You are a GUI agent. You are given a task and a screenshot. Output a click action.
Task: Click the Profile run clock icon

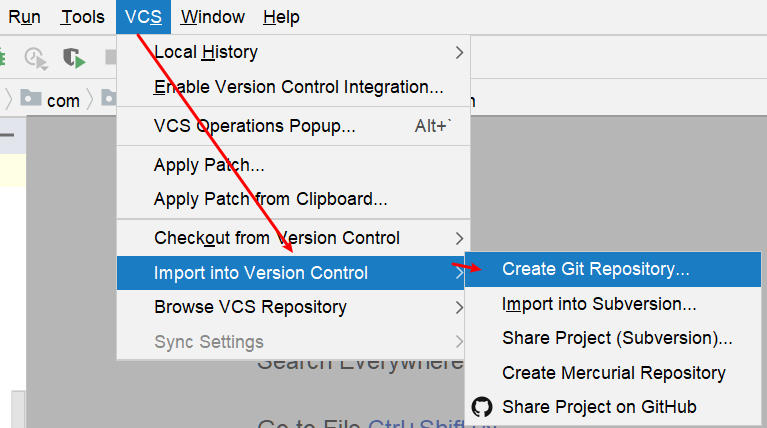36,58
